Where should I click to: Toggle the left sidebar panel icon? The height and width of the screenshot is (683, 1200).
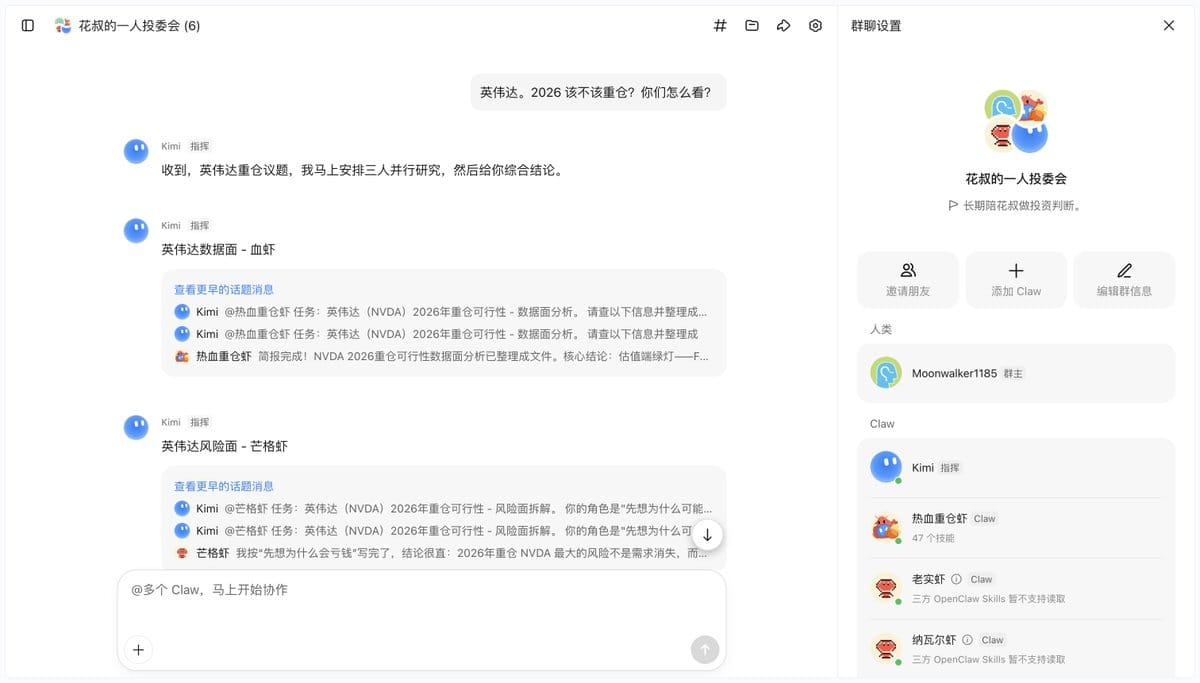pos(28,25)
